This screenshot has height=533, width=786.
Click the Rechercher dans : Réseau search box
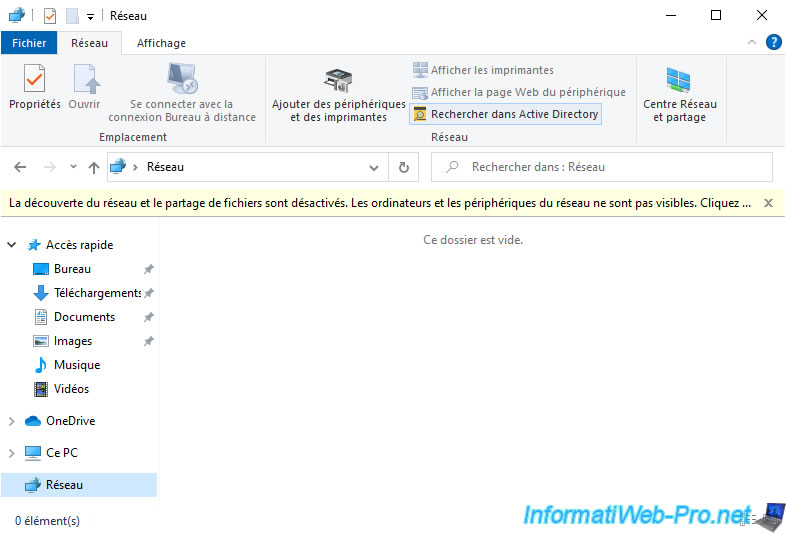coord(602,167)
